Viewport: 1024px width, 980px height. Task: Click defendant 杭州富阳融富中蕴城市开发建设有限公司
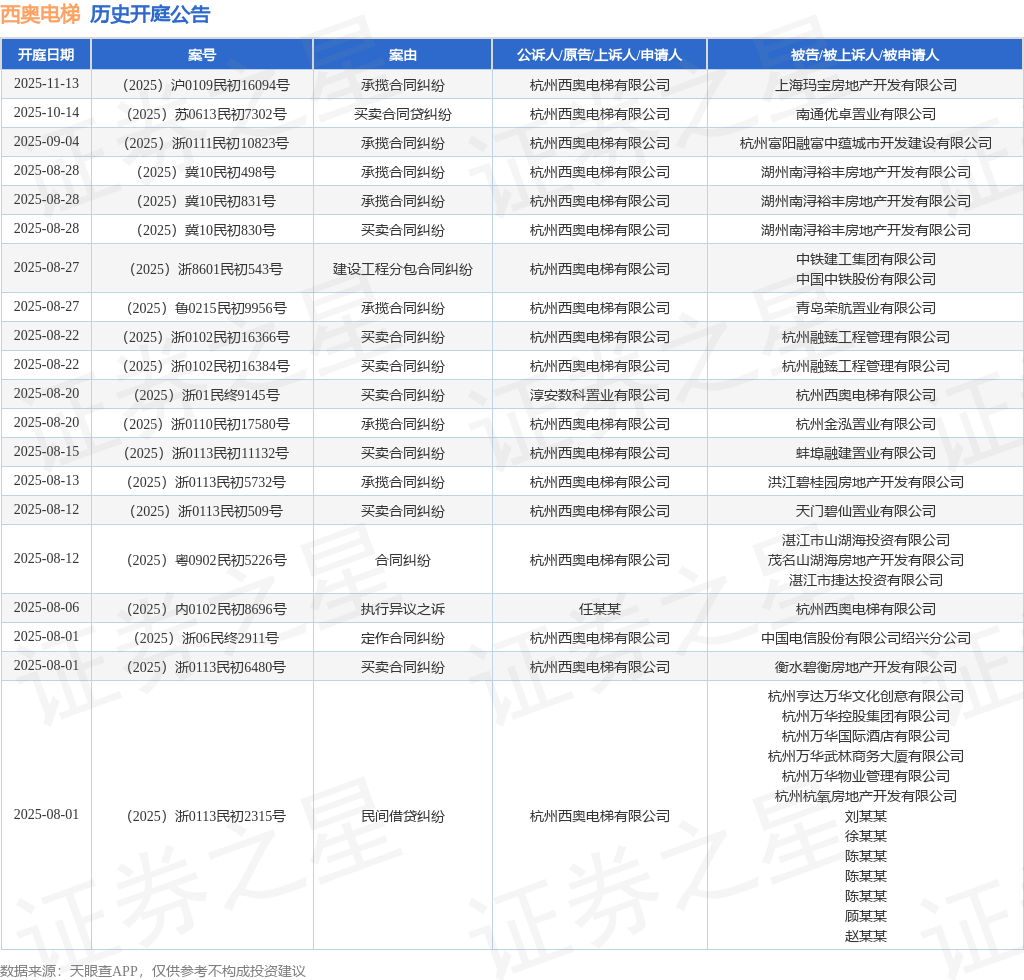[865, 143]
